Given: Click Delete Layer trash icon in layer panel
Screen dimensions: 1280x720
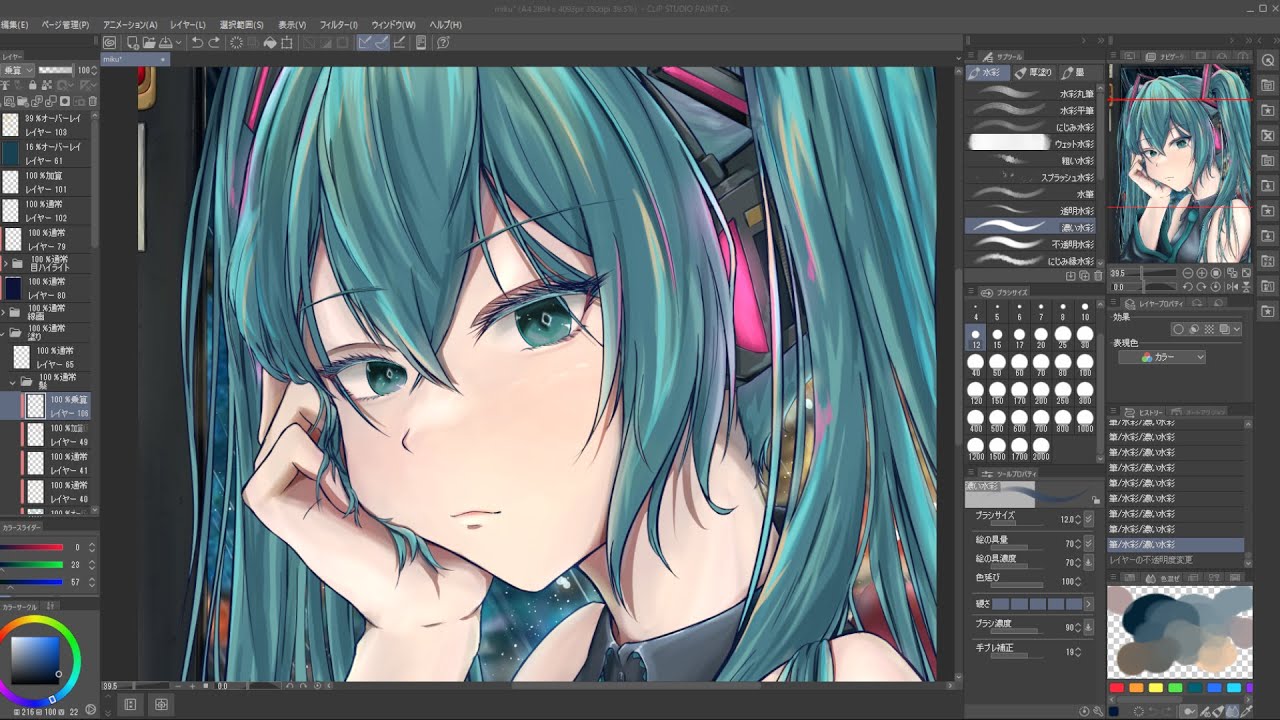Looking at the screenshot, I should pyautogui.click(x=93, y=101).
